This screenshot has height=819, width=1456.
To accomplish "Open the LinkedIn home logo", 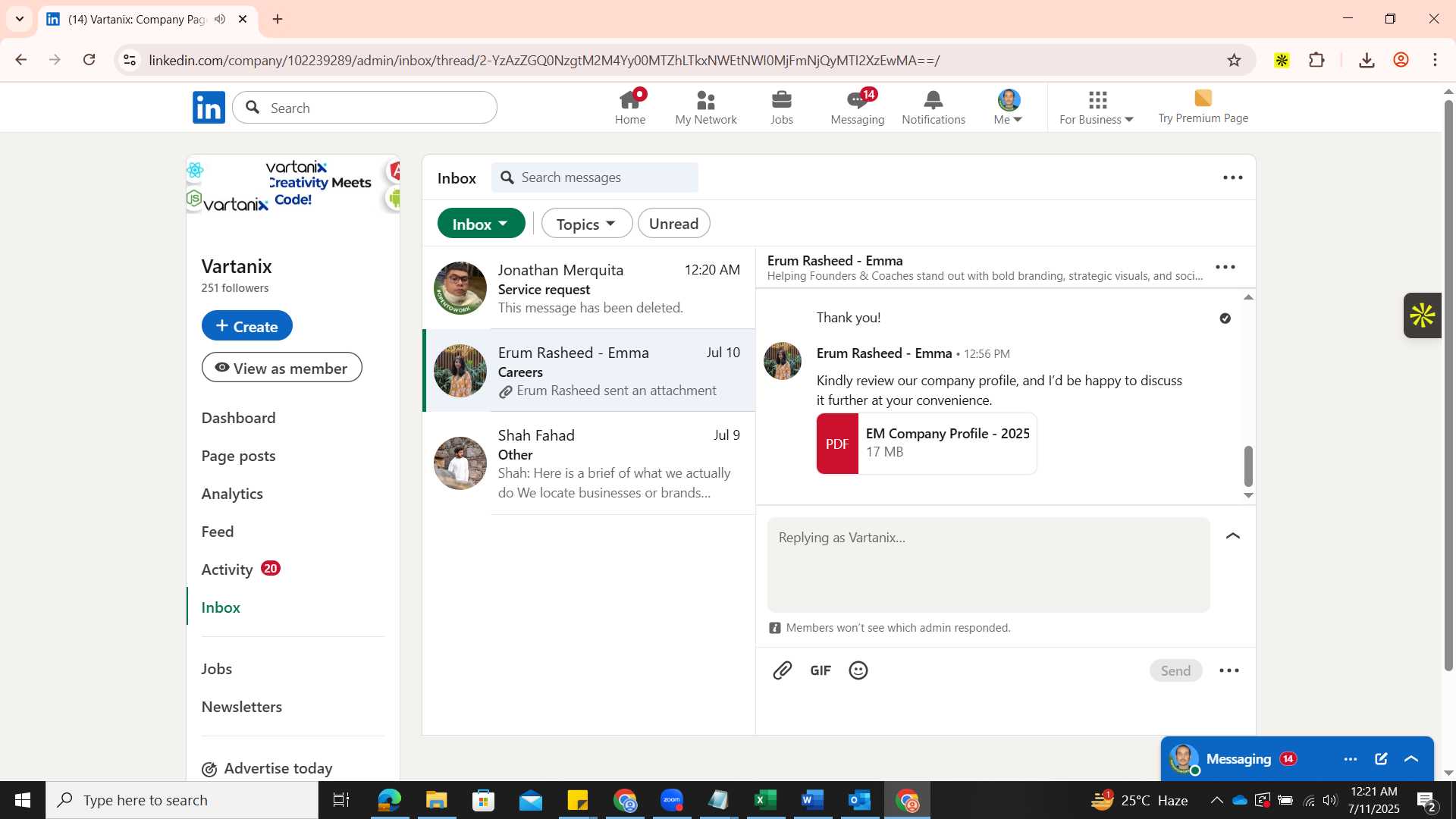I will [209, 108].
